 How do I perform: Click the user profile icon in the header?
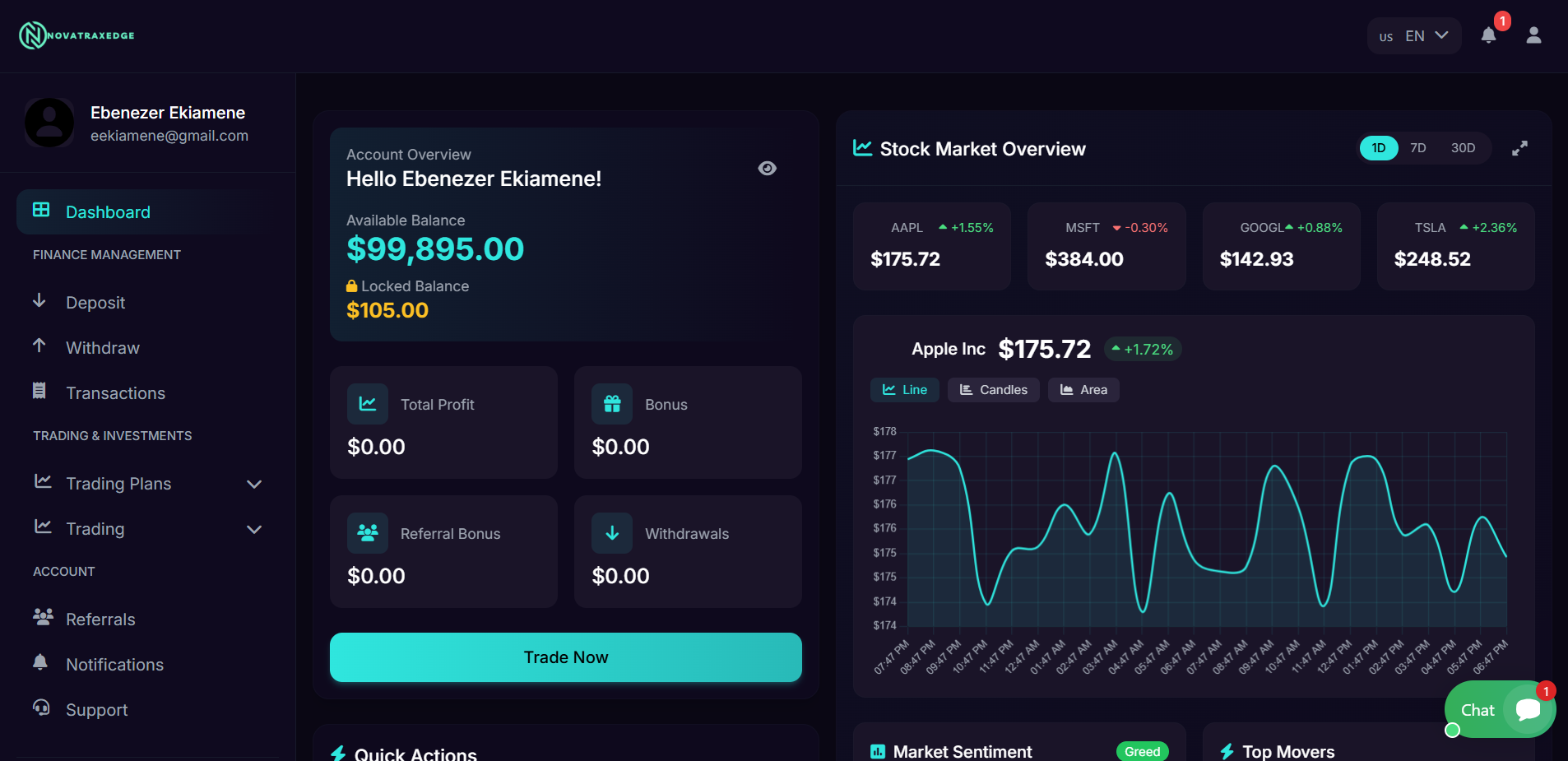[1533, 35]
